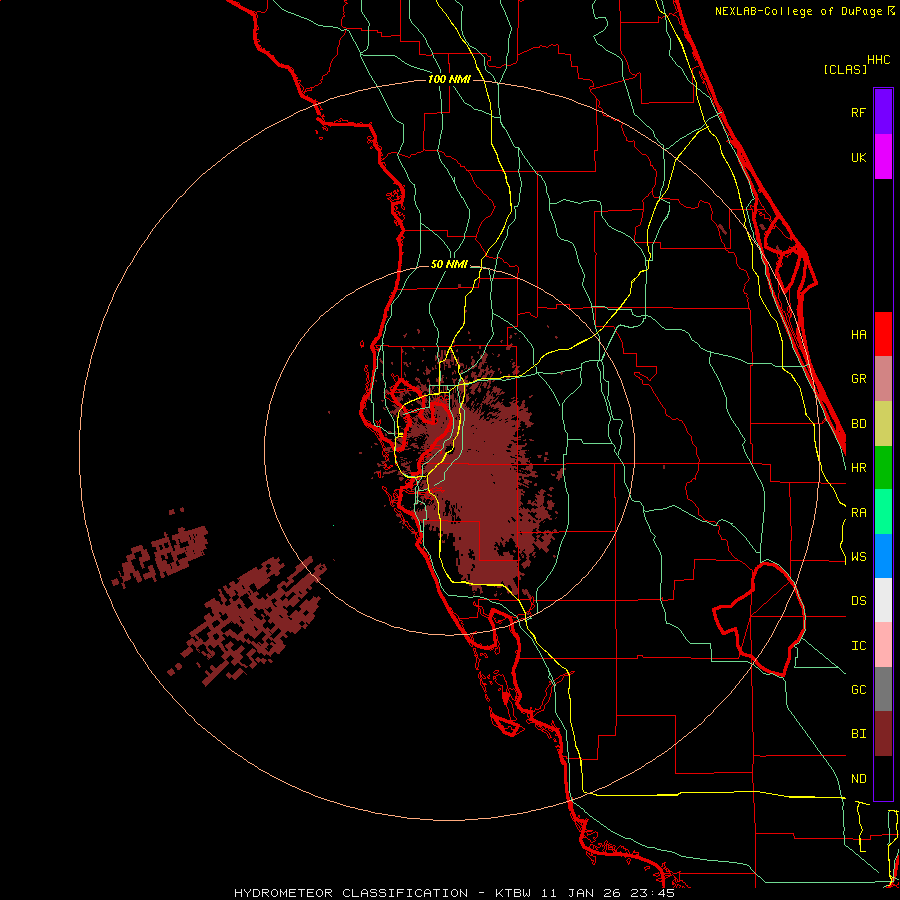This screenshot has height=900, width=900.
Task: Click the Hydrometeor Classification KTBW title line
Action: click(454, 893)
